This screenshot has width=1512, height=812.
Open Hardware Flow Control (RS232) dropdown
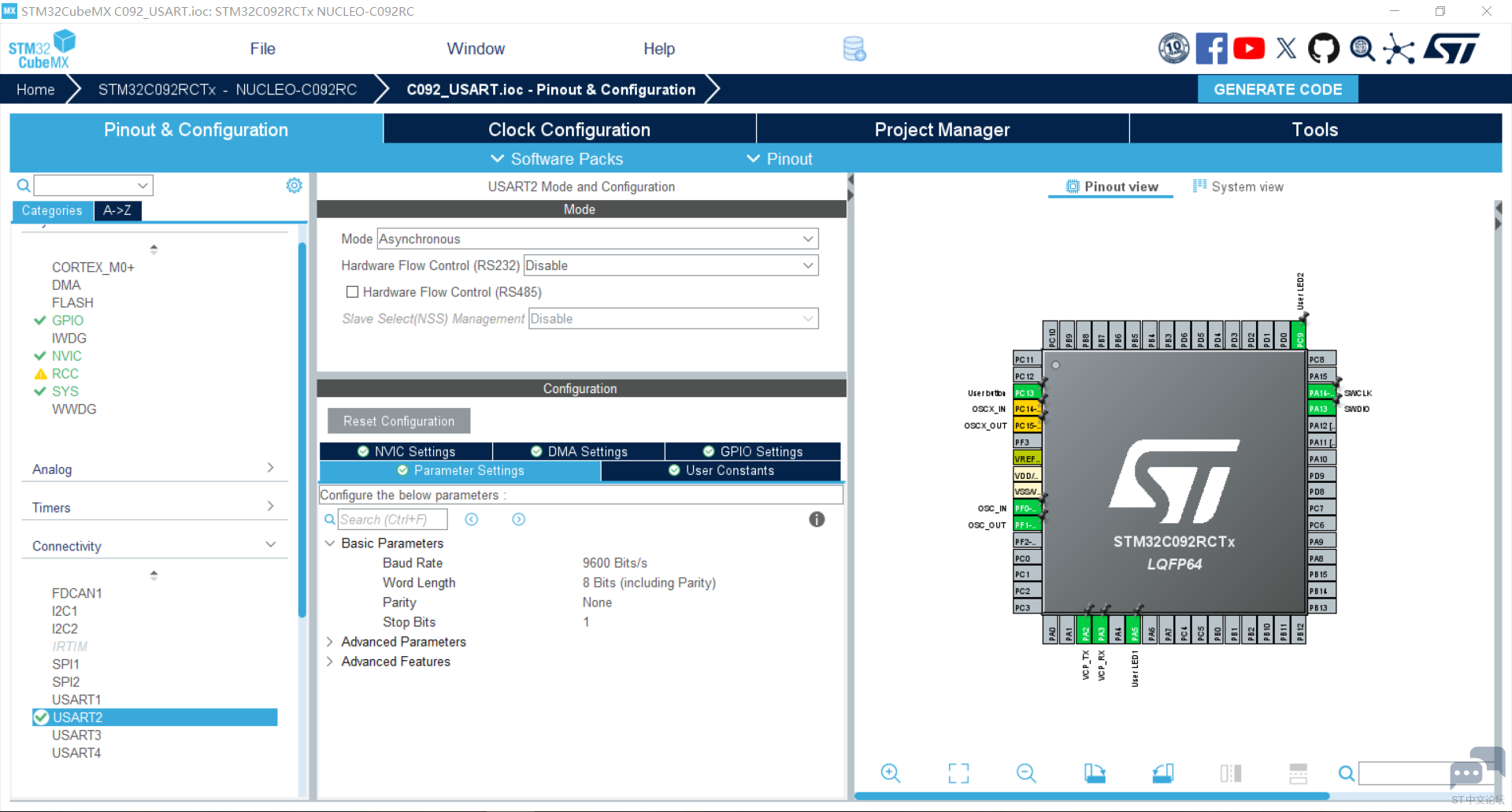coord(670,265)
